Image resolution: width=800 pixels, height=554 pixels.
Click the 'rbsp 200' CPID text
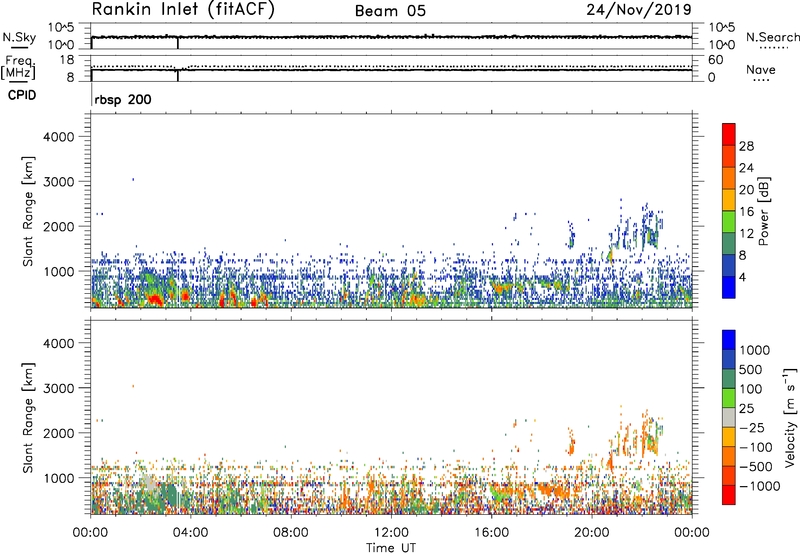123,99
